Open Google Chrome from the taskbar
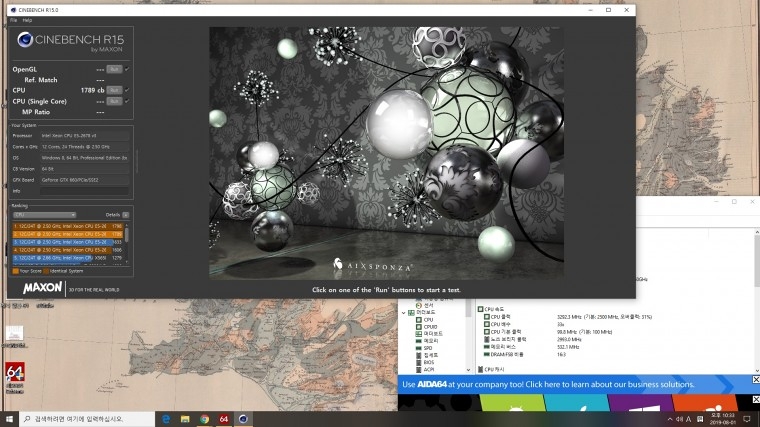Viewport: 760px width, 427px height. (x=205, y=419)
